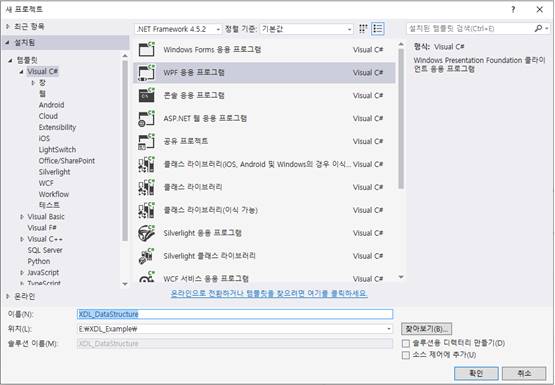Click the shared project (공유 프로젝트) icon

pyautogui.click(x=146, y=142)
